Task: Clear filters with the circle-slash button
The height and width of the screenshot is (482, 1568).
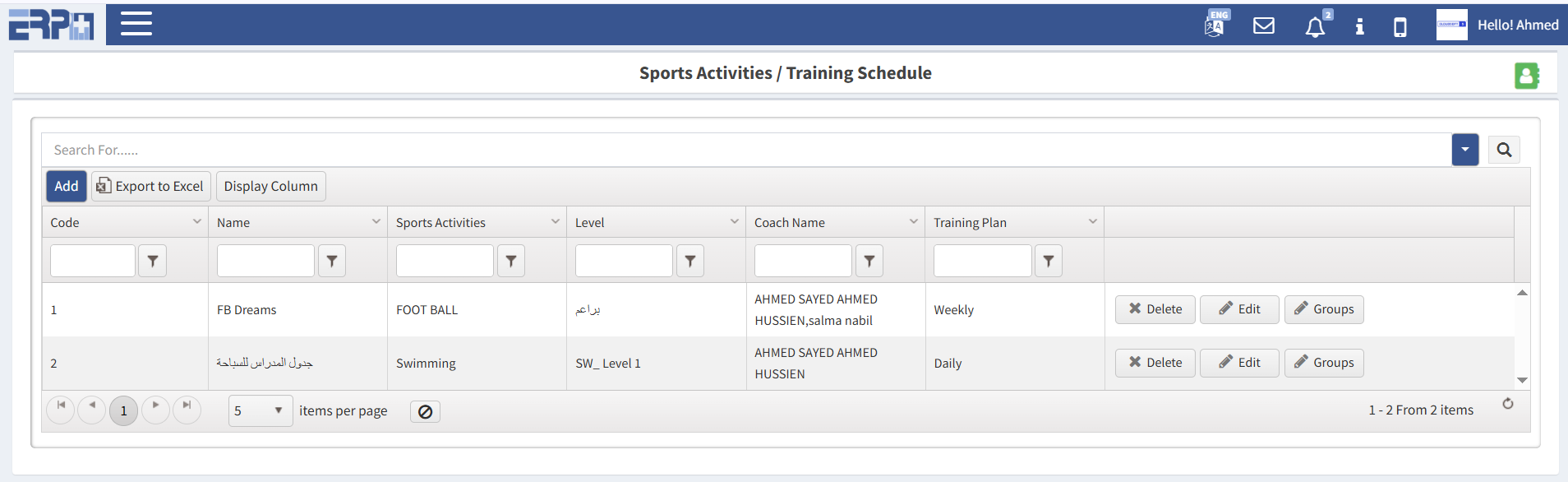Action: (425, 411)
